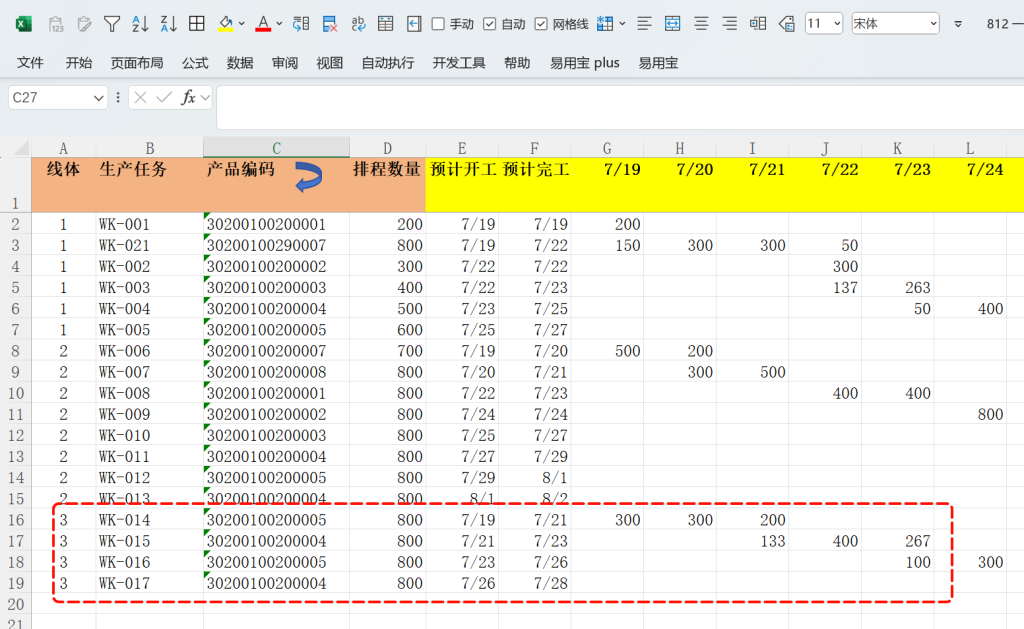Toggle the 网格线 gridlines checkbox
This screenshot has height=629, width=1024.
click(541, 24)
